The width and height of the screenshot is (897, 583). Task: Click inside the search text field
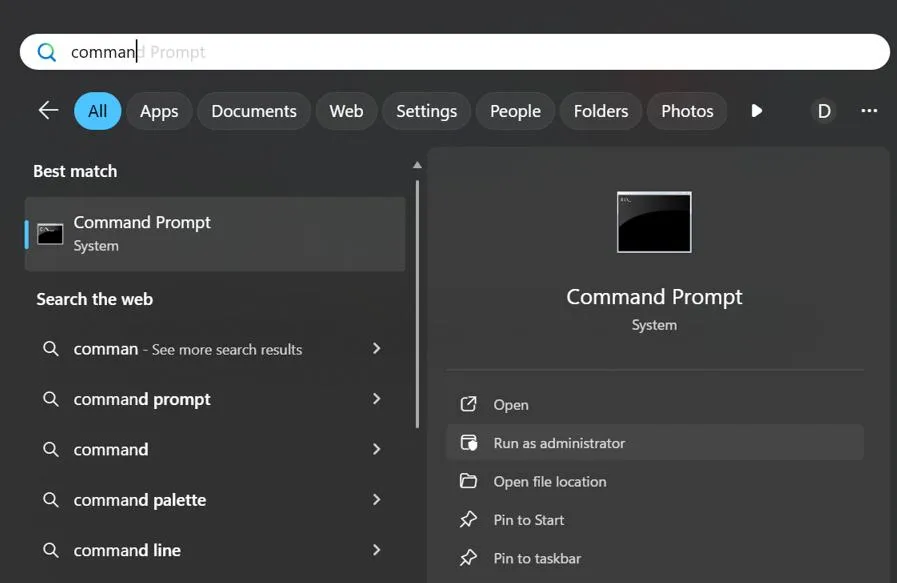coord(455,52)
